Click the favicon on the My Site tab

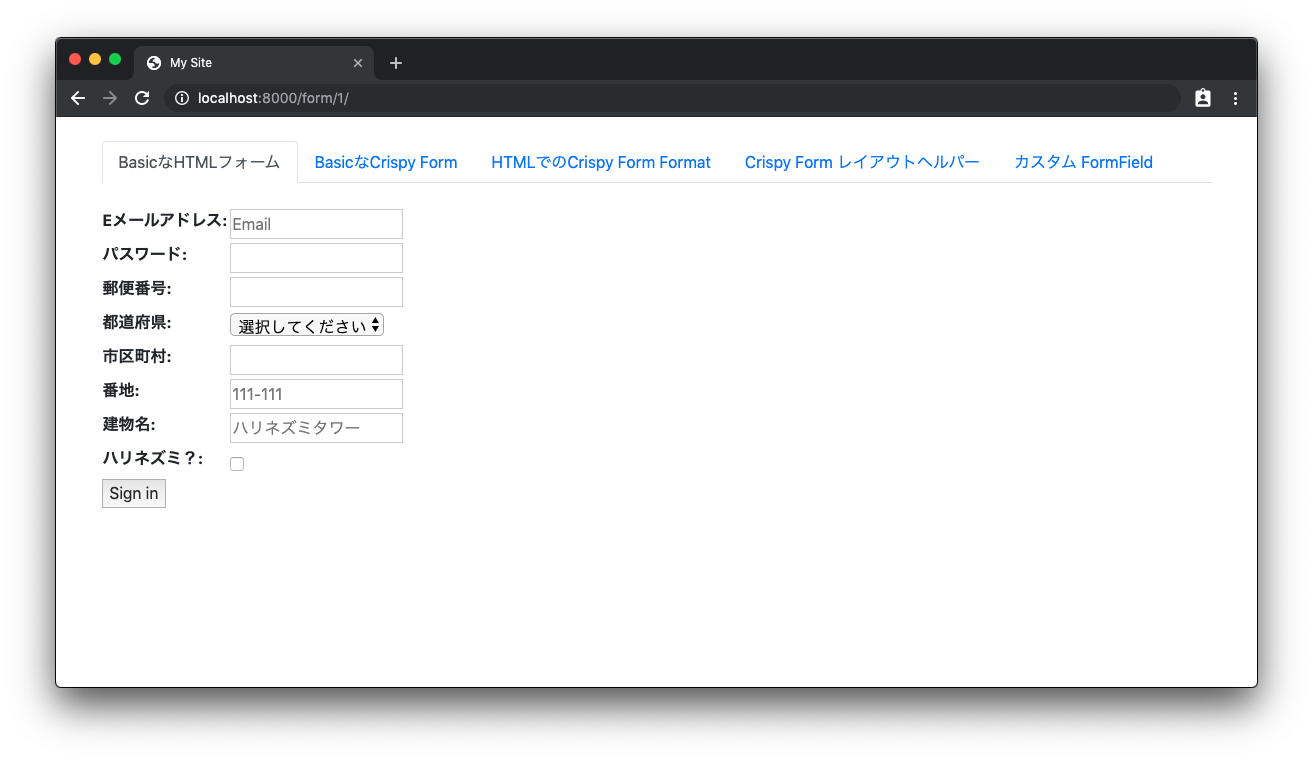tap(153, 62)
